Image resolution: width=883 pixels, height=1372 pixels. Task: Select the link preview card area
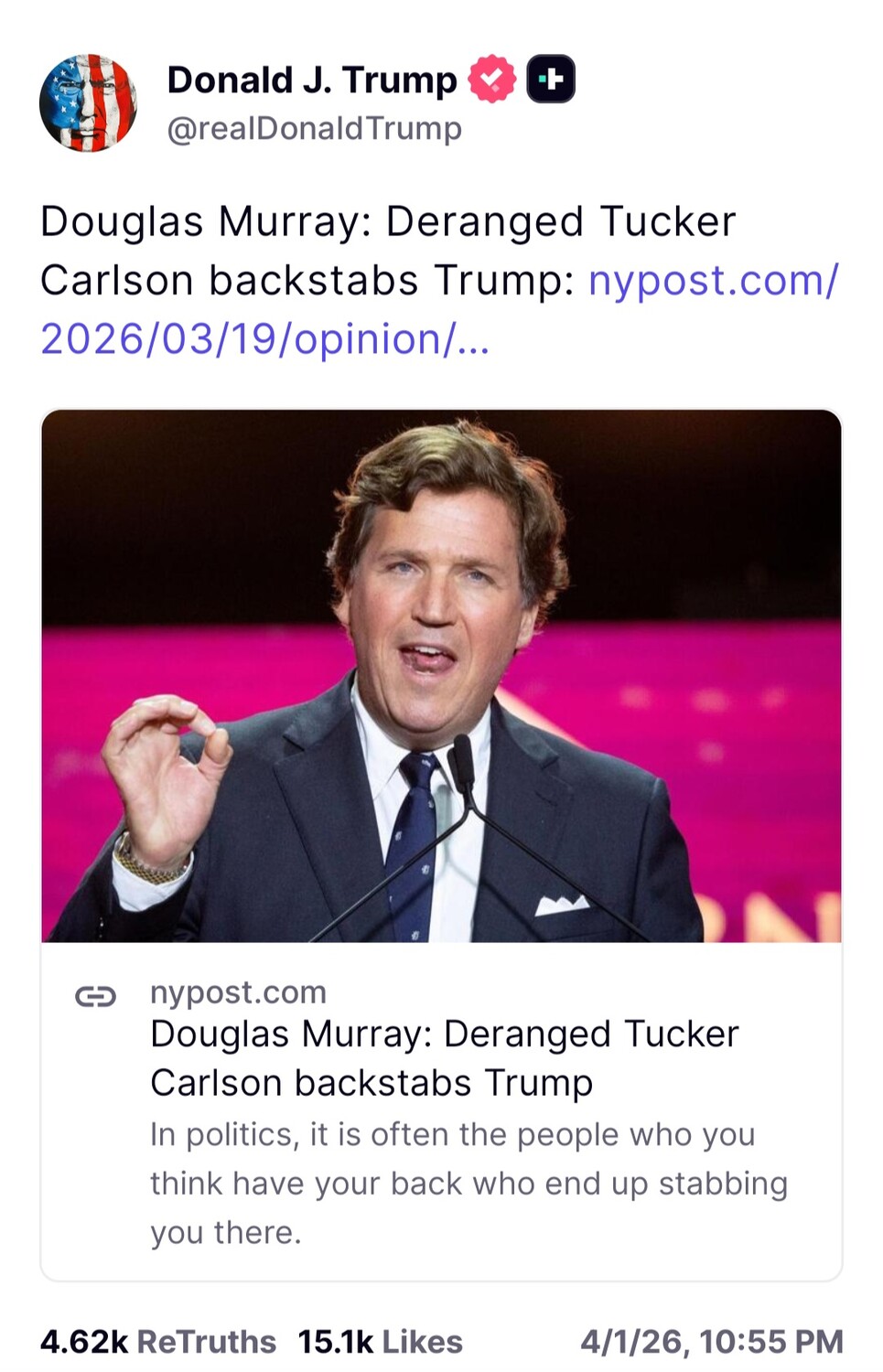coord(442,841)
